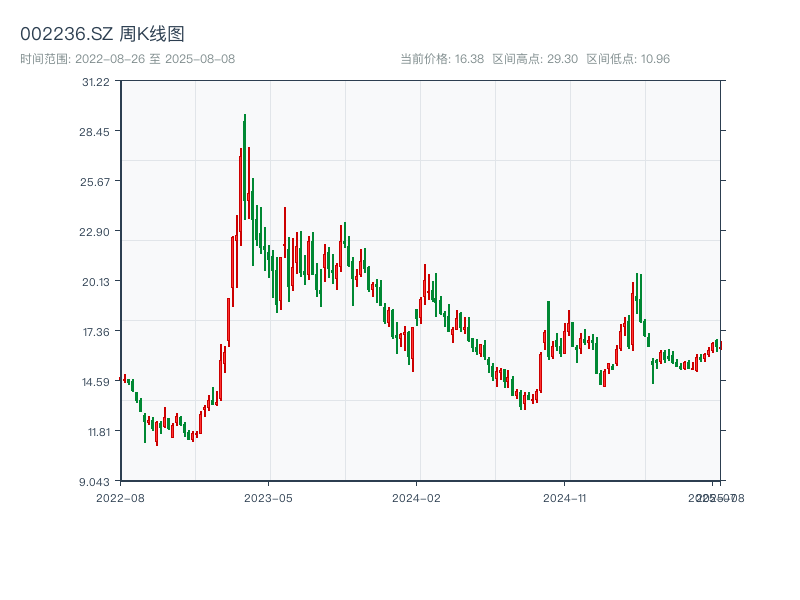
Task: Click y-axis label 9.043
Action: [94, 482]
